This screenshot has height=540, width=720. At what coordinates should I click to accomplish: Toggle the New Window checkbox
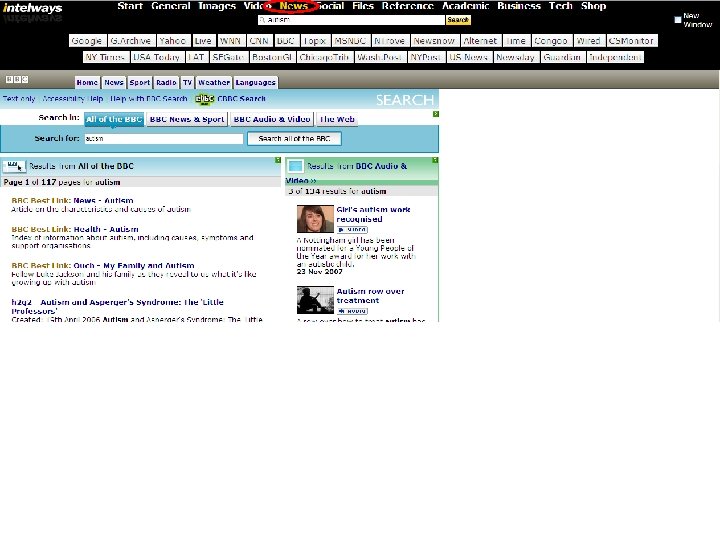point(678,20)
